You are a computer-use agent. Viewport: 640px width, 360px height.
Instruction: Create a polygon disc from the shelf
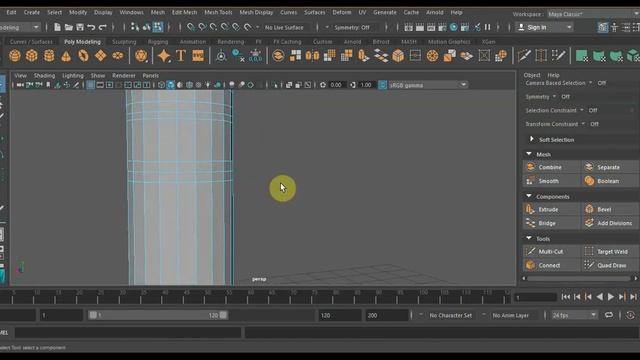pos(118,56)
